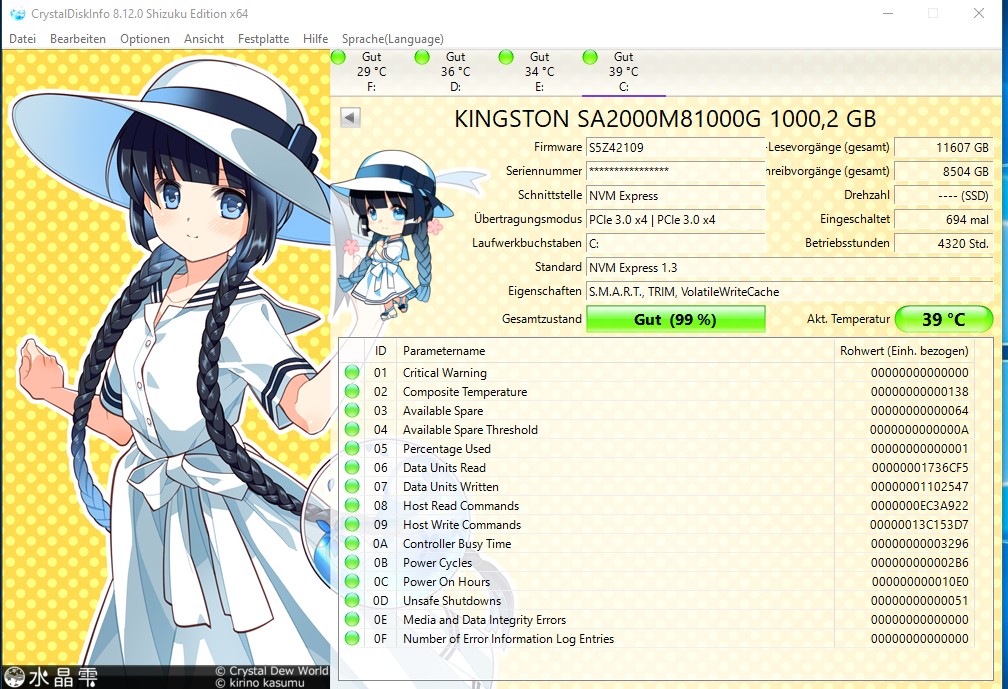Screen dimensions: 1008x689
Task: Click the kirino kasumu credit text
Action: click(x=260, y=683)
